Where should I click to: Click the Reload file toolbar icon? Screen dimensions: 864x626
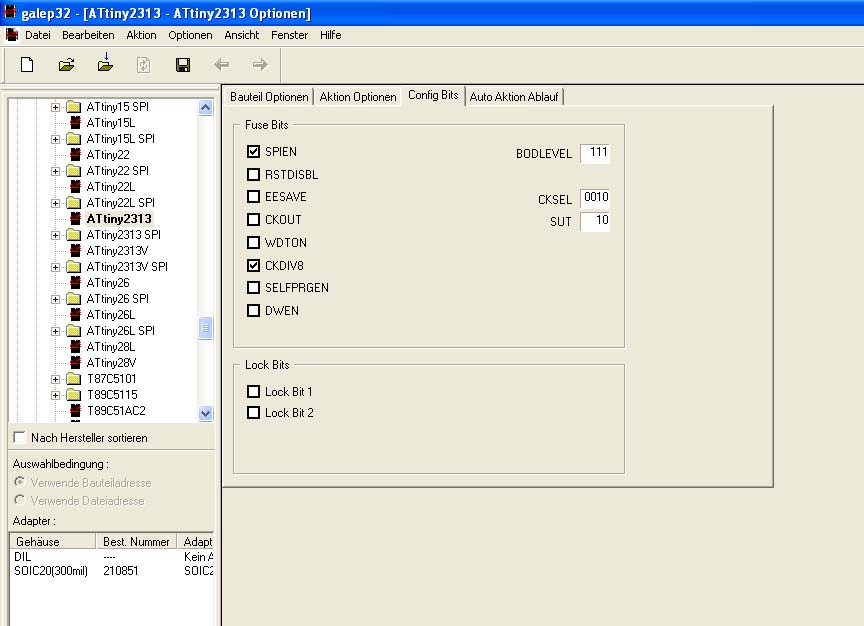click(x=143, y=65)
